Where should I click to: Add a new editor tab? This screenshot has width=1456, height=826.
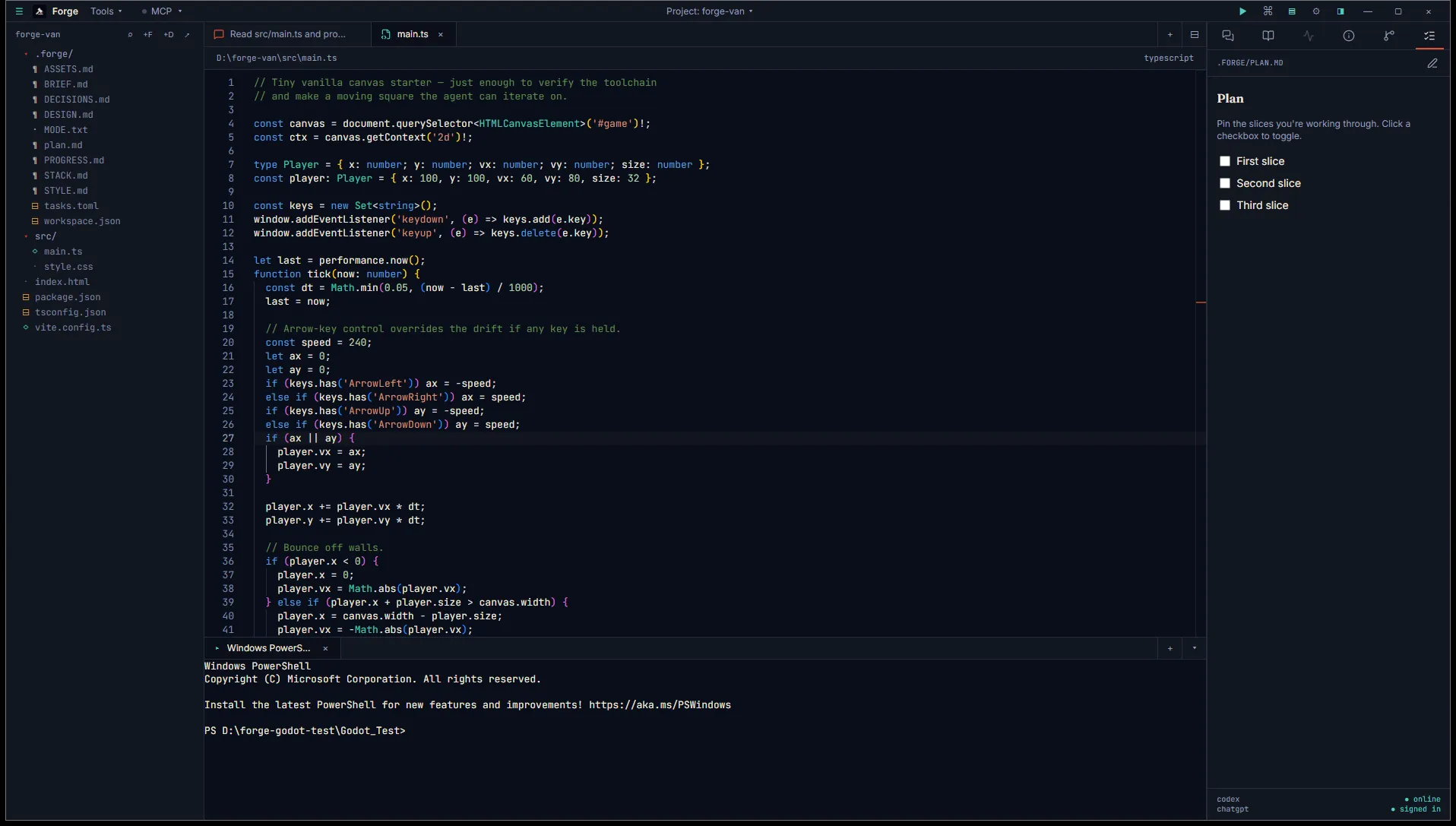[1170, 35]
